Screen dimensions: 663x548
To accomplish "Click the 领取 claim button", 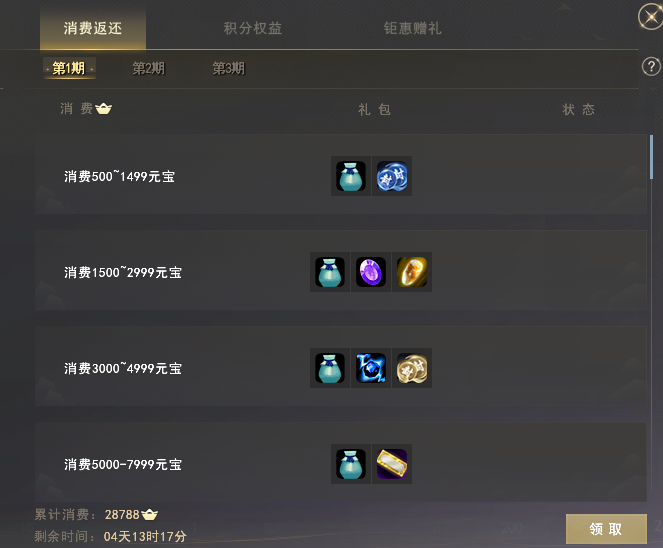I will pyautogui.click(x=606, y=529).
